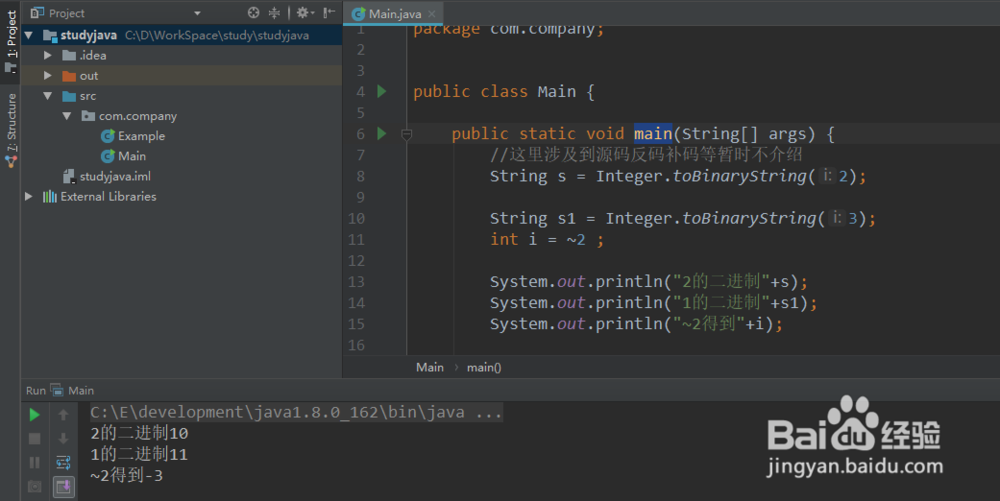Click the highlighted 'main' method name
The height and width of the screenshot is (501, 1000).
point(652,133)
